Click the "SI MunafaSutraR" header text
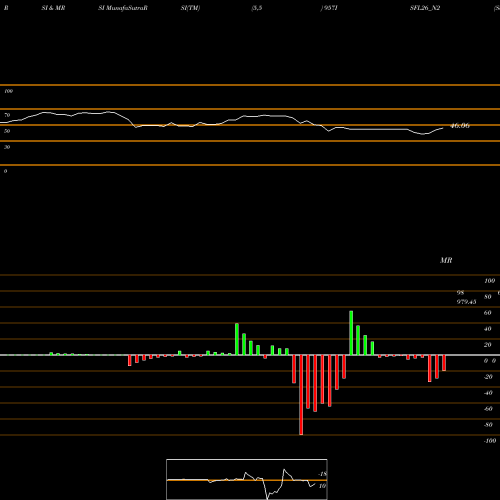This screenshot has width=500, height=500. click(123, 8)
